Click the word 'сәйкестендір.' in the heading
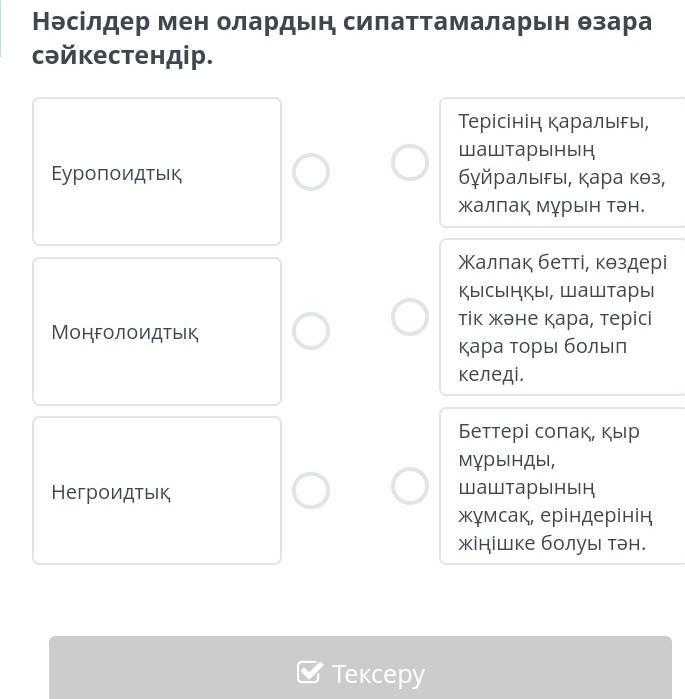685x699 pixels. [x=123, y=56]
